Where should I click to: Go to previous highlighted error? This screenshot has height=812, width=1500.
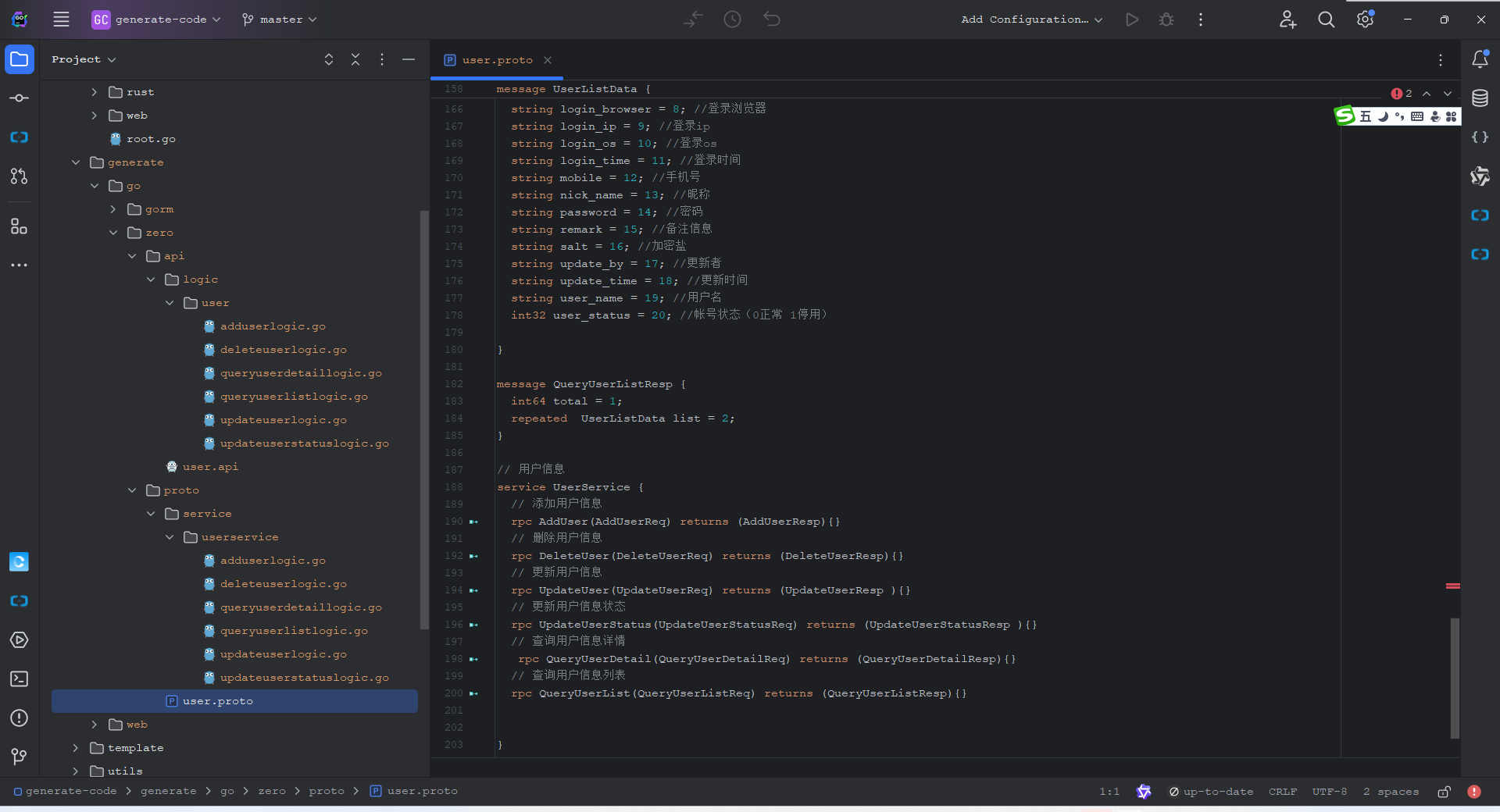click(1427, 94)
